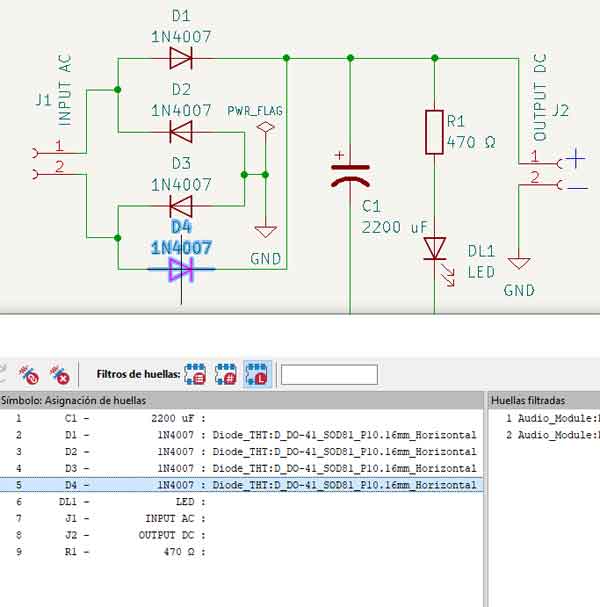600x607 pixels.
Task: Click the C1 capacitor symbol
Action: click(350, 176)
